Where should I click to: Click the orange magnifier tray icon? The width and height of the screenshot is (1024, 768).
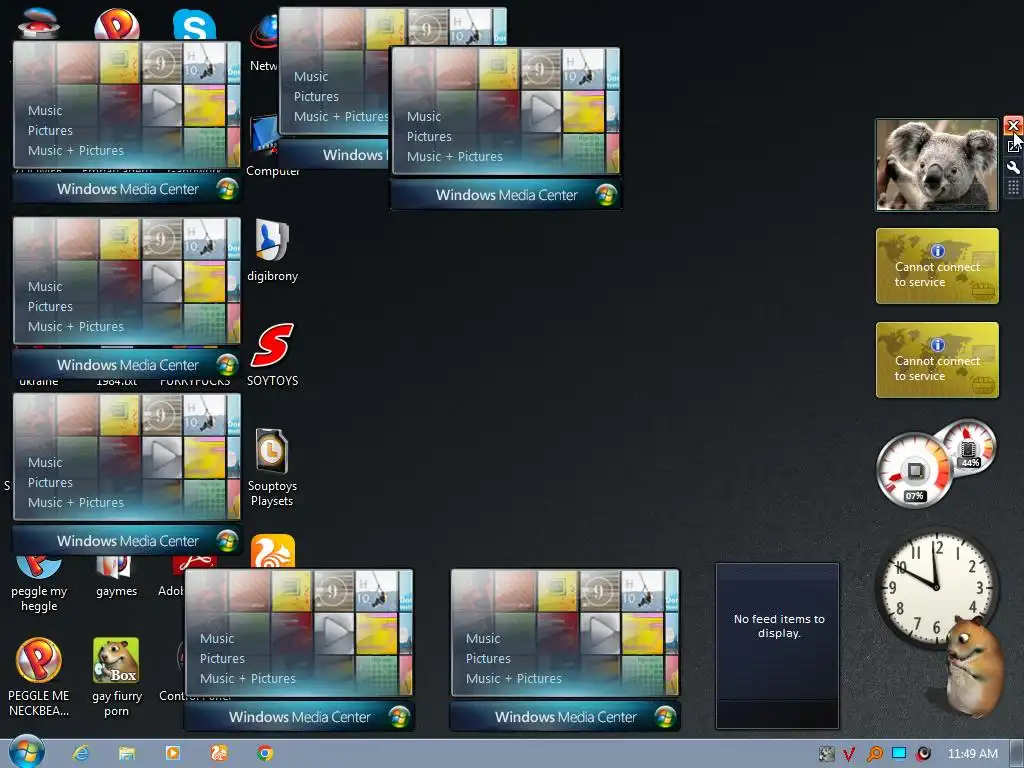[x=874, y=754]
